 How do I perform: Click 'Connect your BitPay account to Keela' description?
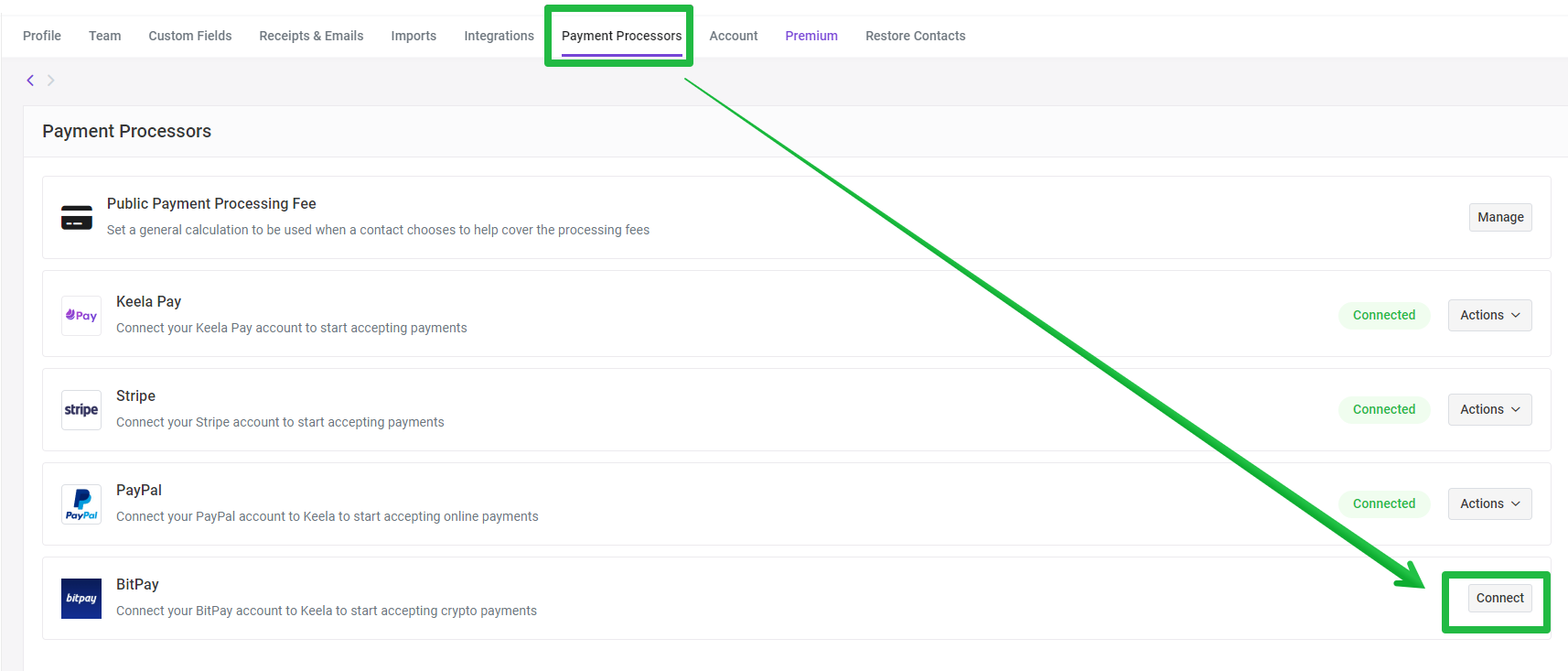(327, 611)
